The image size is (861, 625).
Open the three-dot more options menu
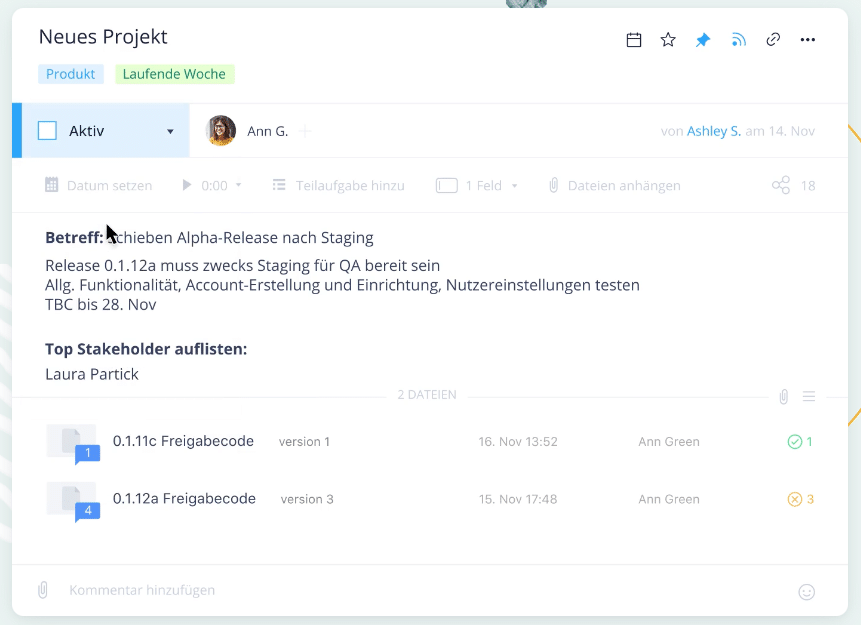[x=808, y=40]
